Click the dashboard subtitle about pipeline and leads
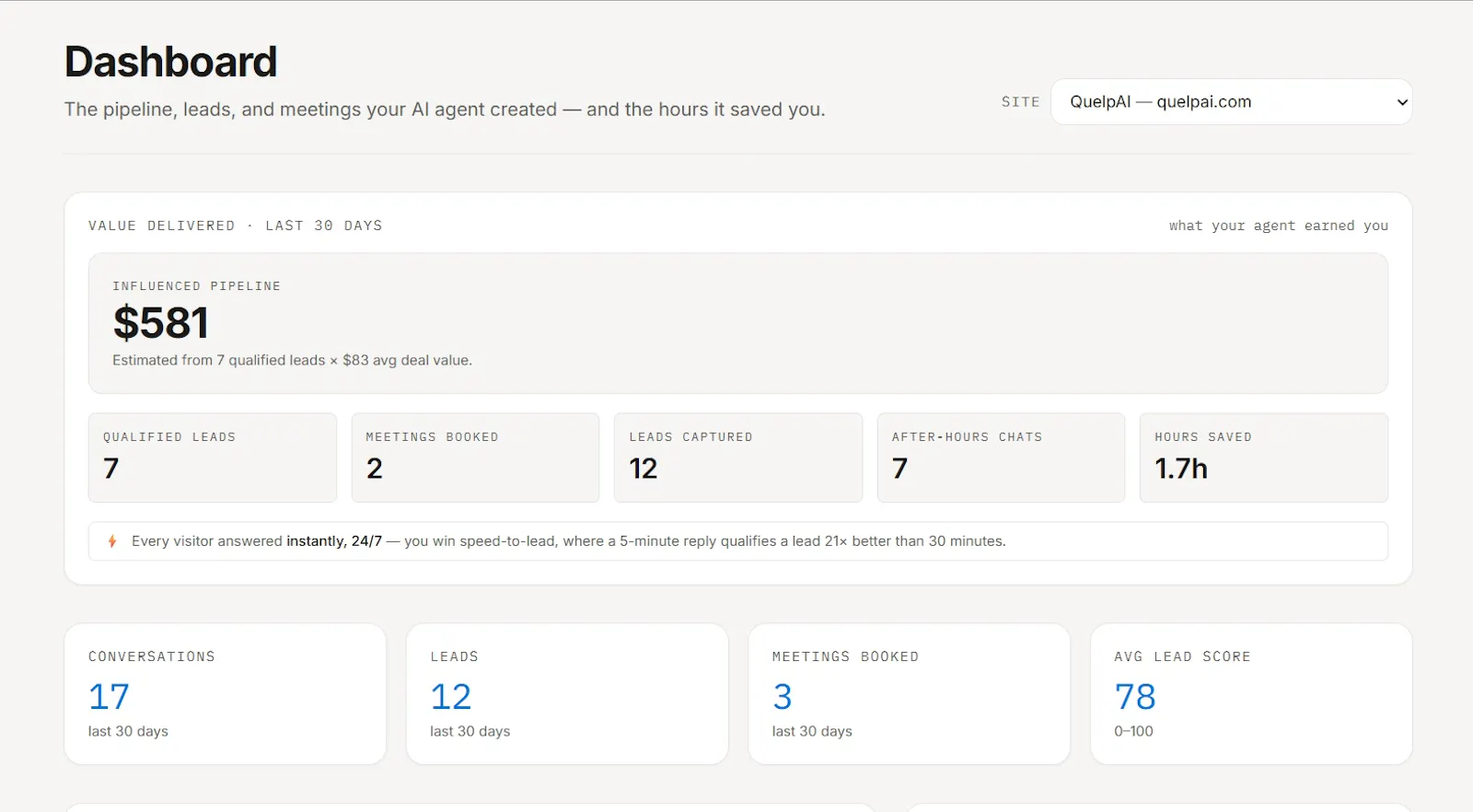The height and width of the screenshot is (812, 1473). (445, 110)
